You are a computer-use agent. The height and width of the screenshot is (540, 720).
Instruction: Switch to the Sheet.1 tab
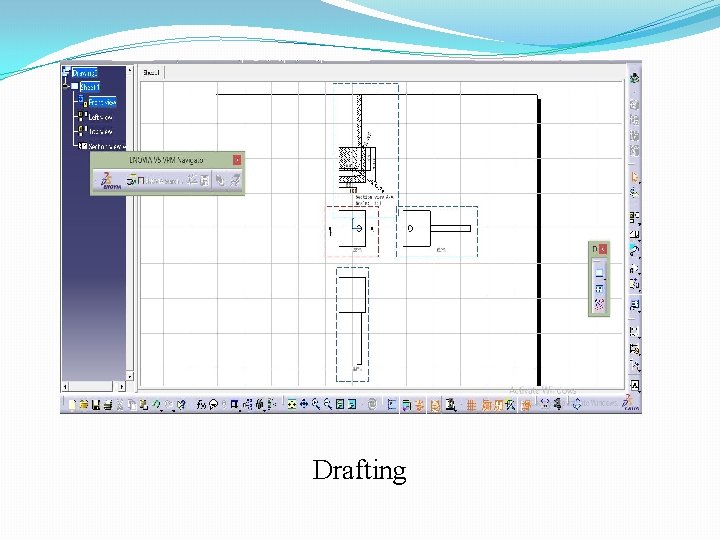pos(151,73)
